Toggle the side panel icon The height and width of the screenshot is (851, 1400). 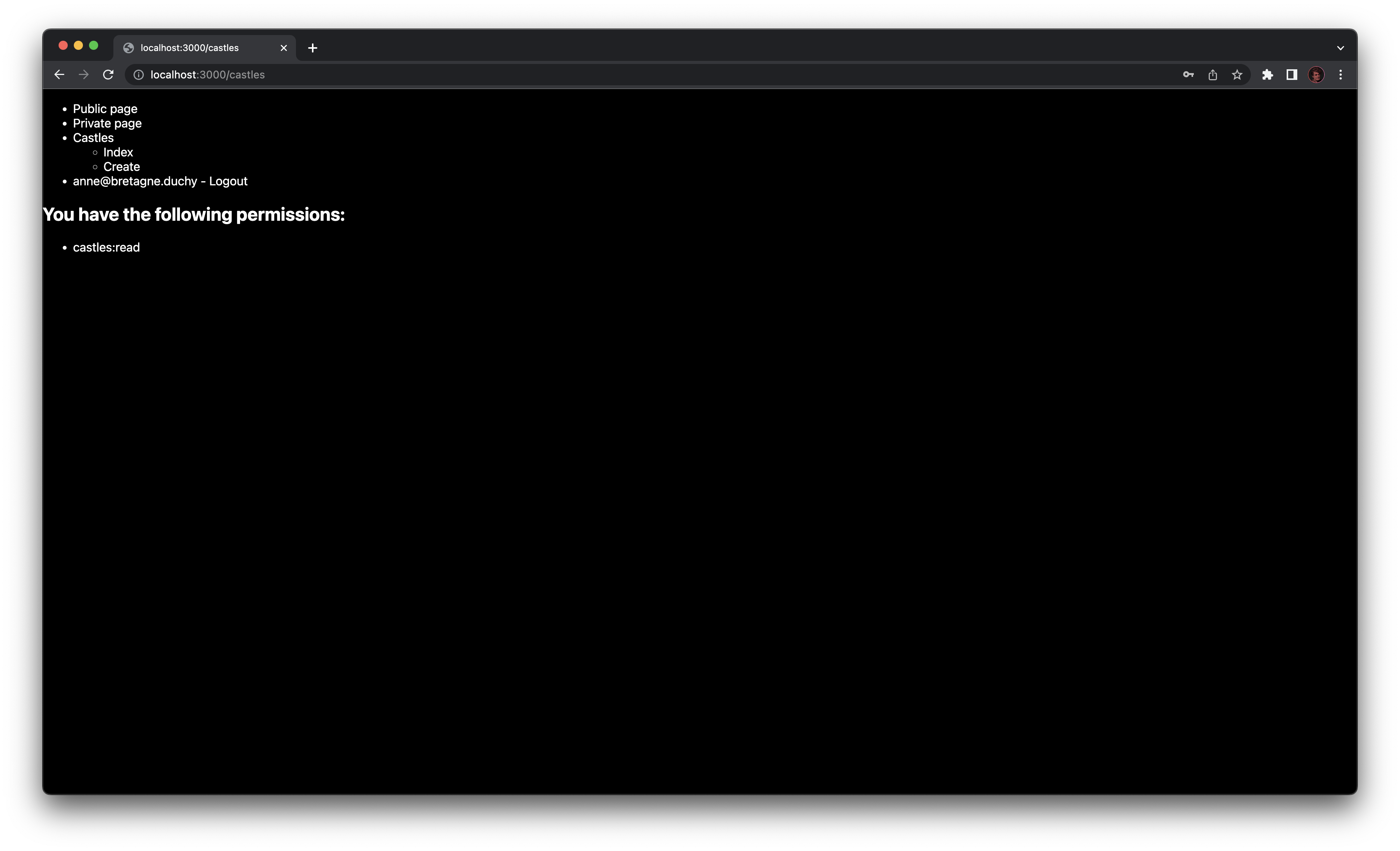tap(1292, 75)
